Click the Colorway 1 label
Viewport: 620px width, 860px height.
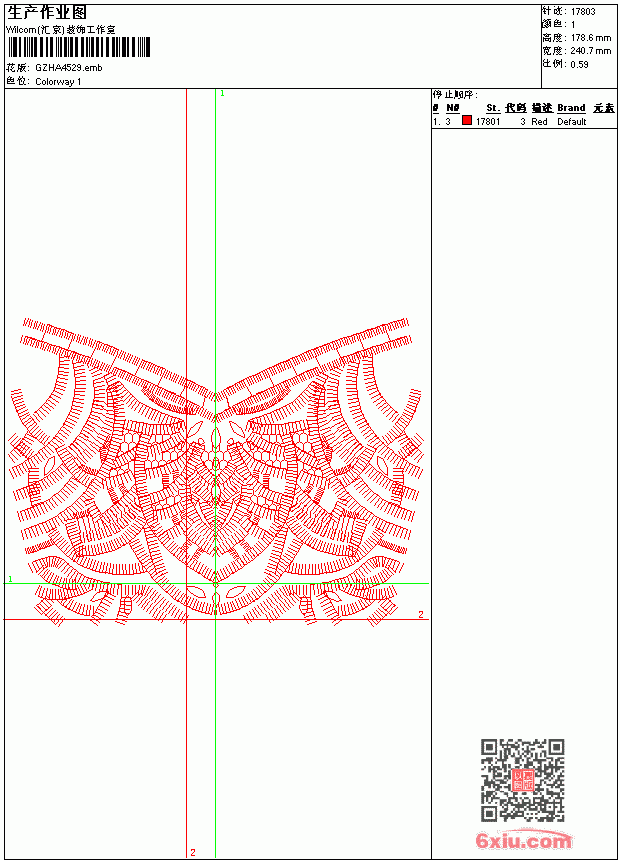[x=58, y=82]
